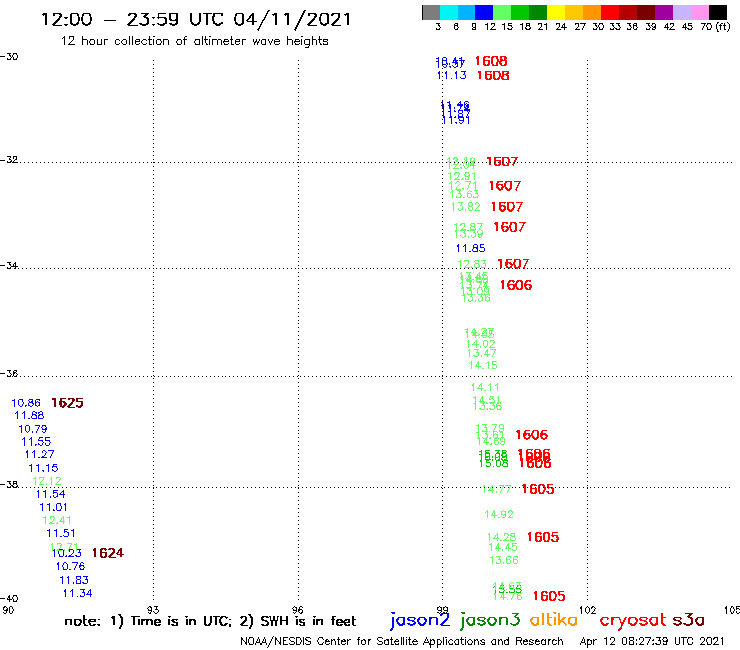Select the reading '10.76'
Image resolution: width=740 pixels, height=650 pixels.
71,566
